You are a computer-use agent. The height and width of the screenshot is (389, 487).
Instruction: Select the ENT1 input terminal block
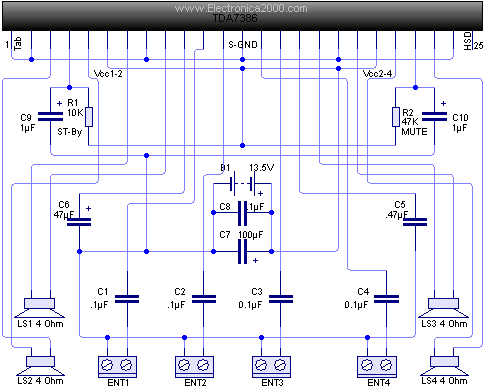(117, 366)
